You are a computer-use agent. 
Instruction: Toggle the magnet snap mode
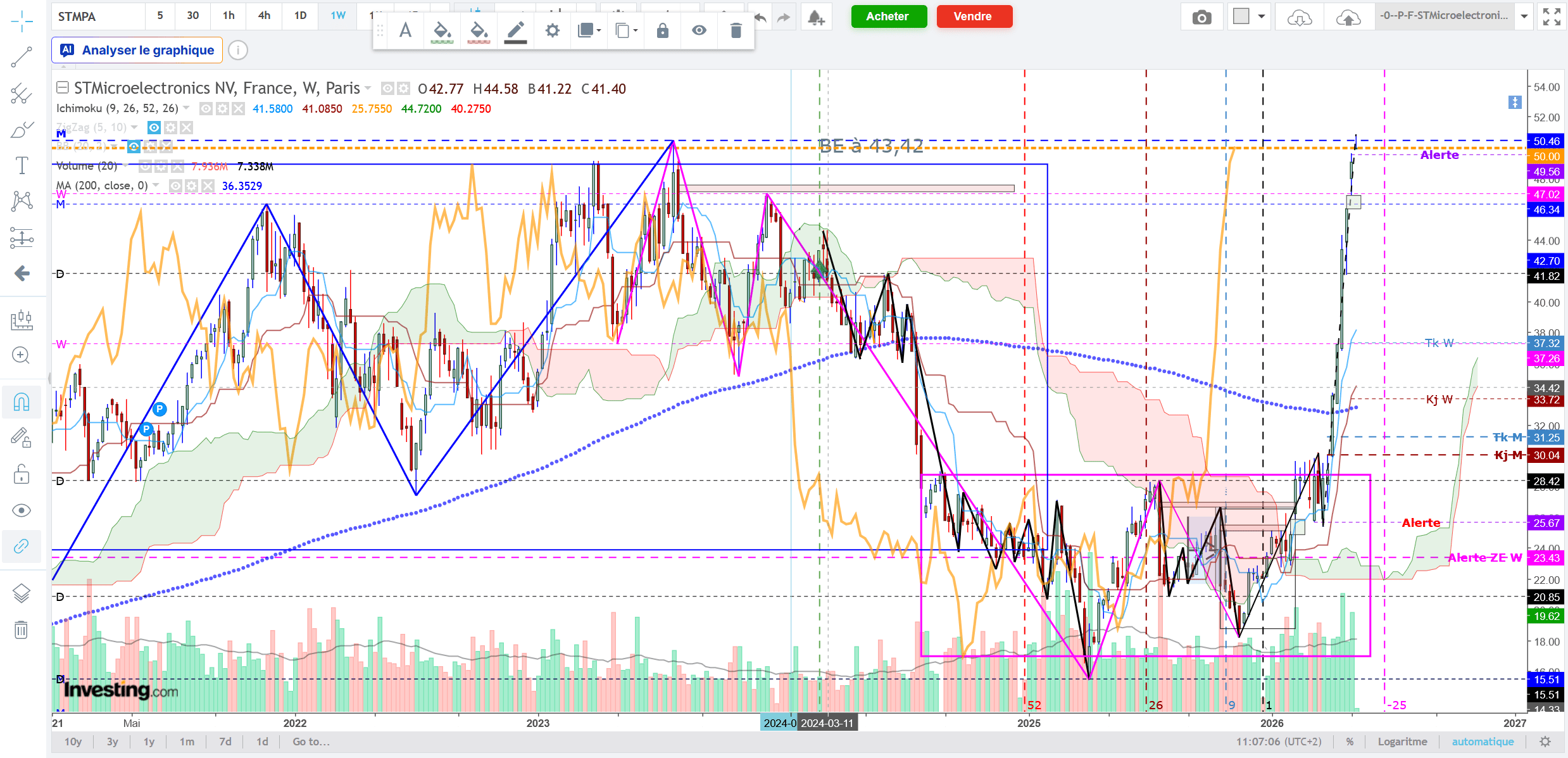click(22, 402)
